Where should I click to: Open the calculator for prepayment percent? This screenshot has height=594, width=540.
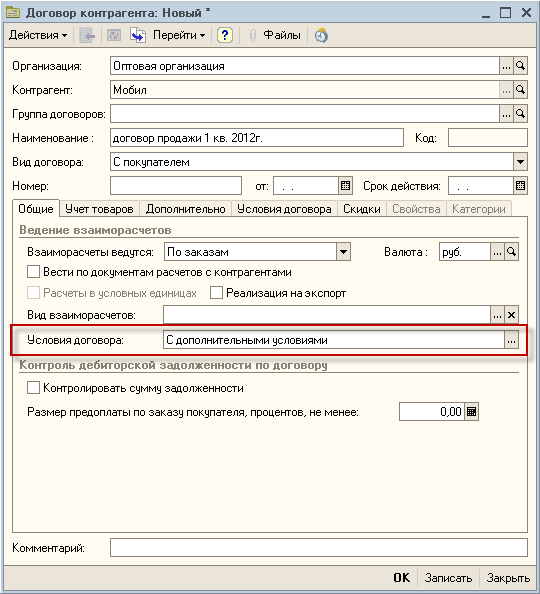(471, 412)
